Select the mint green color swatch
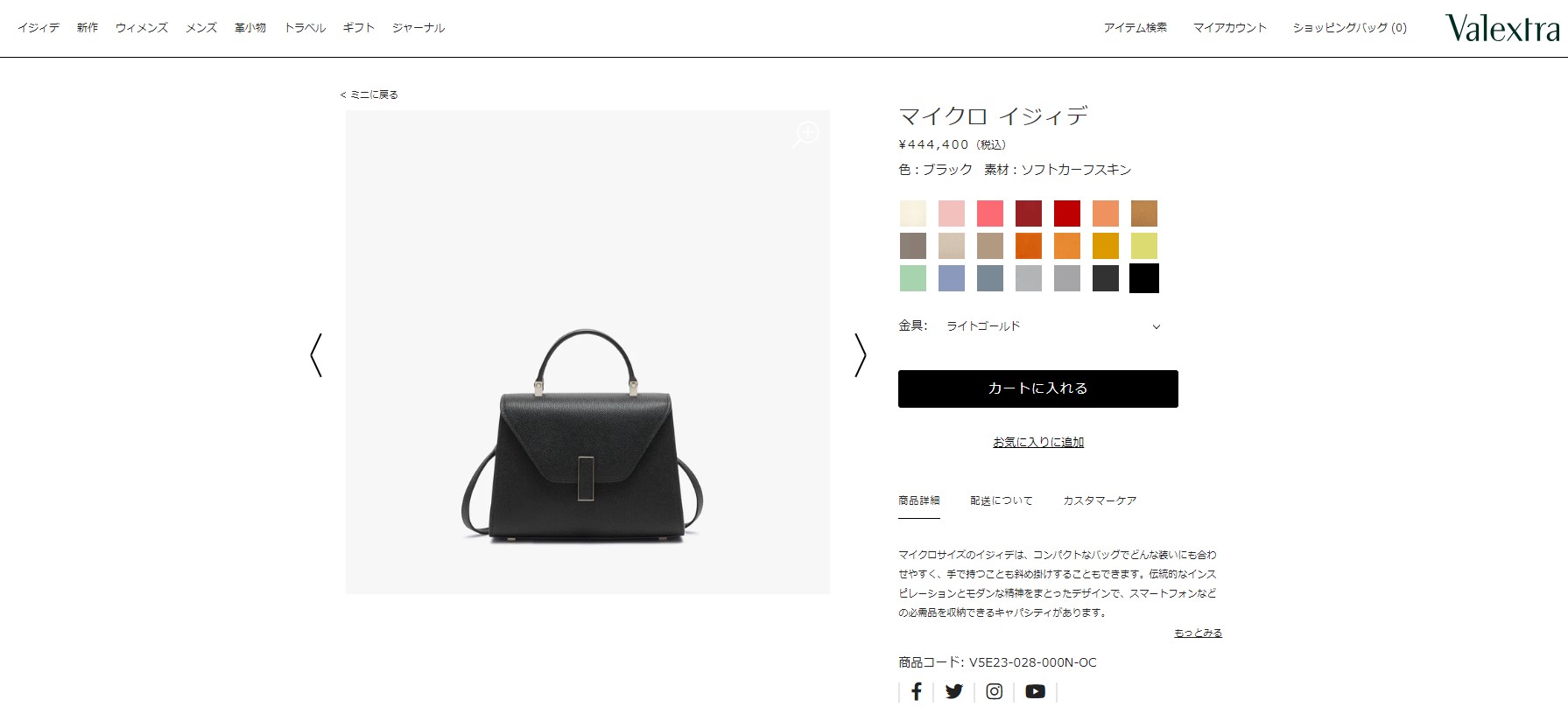The width and height of the screenshot is (1568, 728). tap(913, 278)
